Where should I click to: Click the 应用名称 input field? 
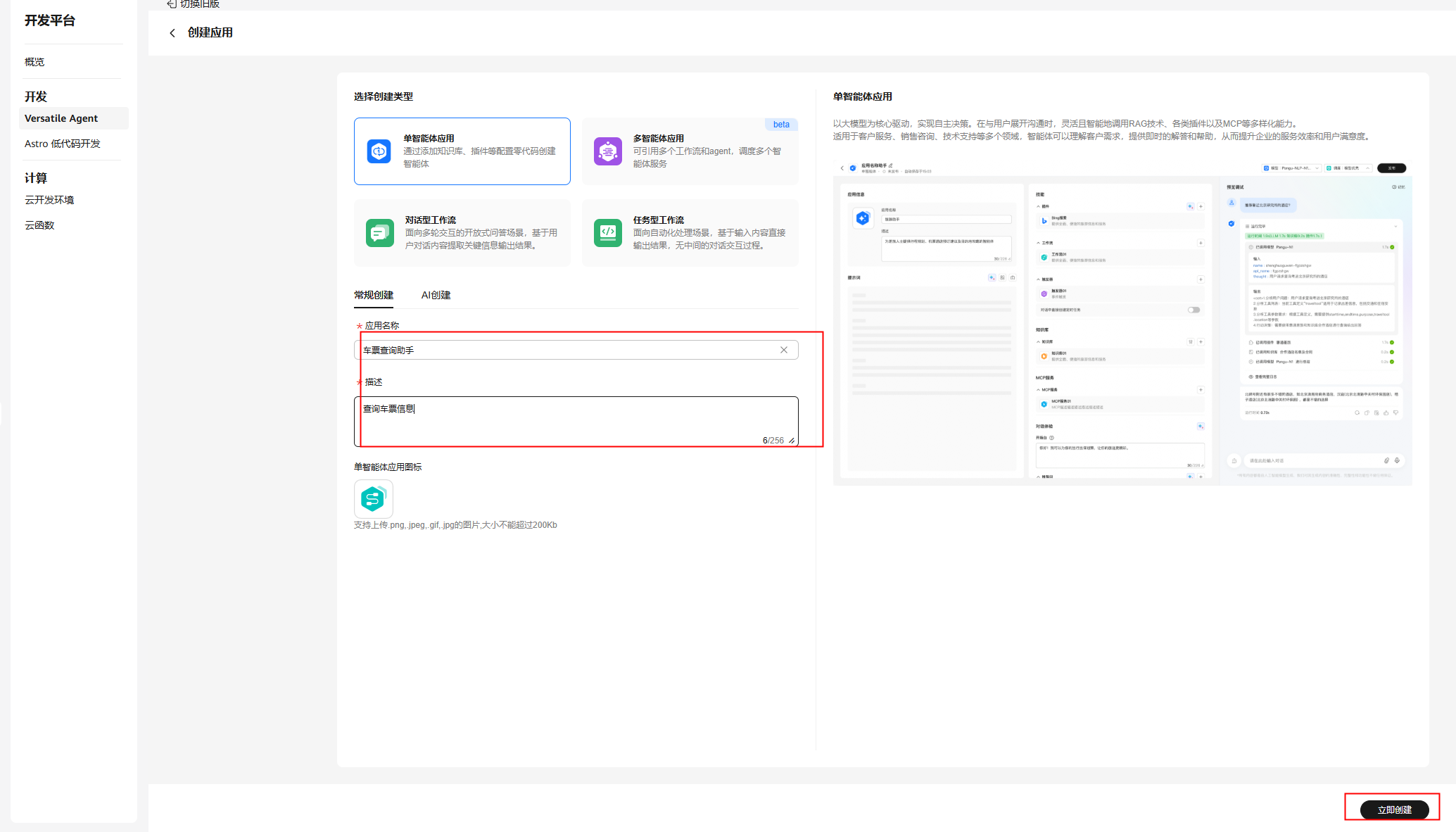coord(563,350)
